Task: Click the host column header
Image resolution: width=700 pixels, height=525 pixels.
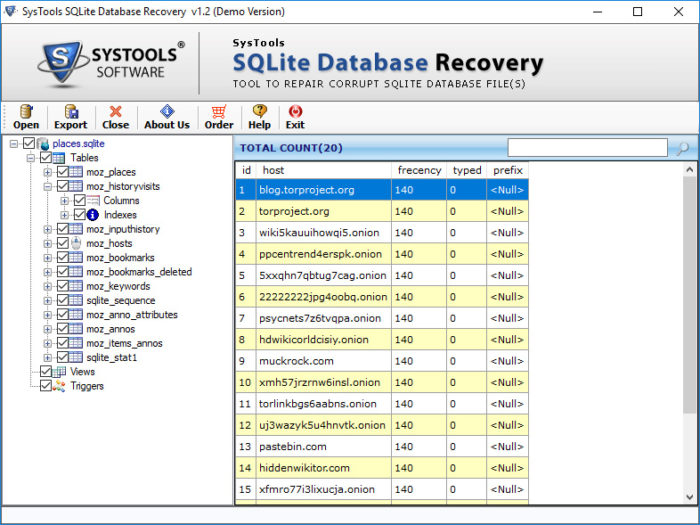Action: pyautogui.click(x=324, y=170)
